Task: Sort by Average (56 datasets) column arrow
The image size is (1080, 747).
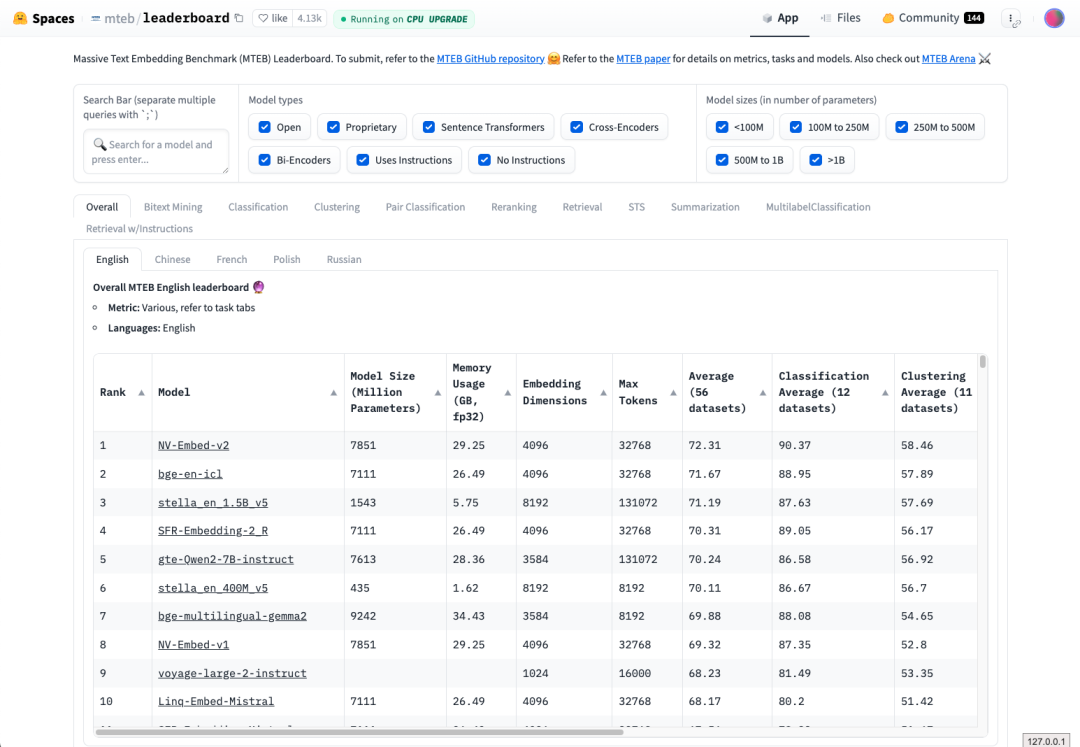Action: tap(762, 392)
